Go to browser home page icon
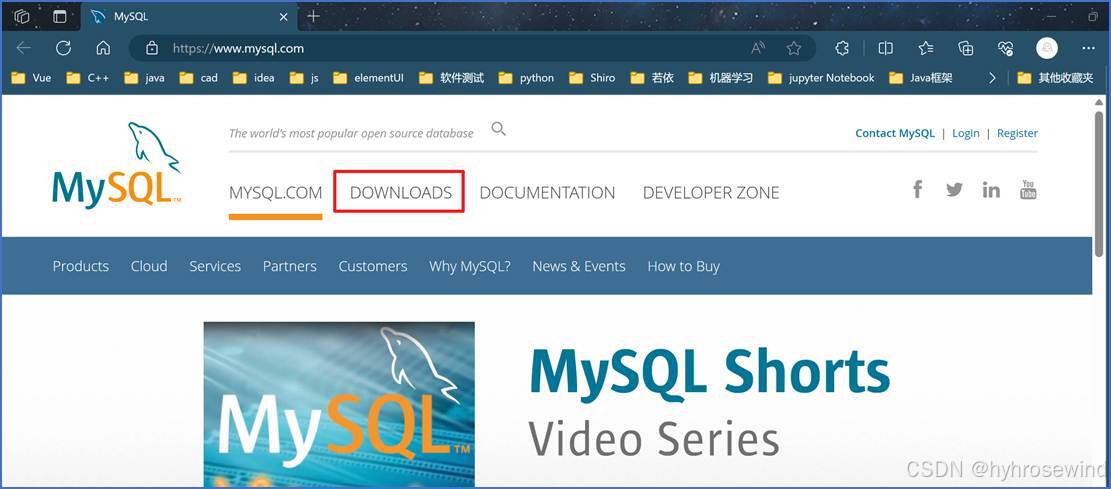Screen dimensions: 1111x489 tap(103, 48)
